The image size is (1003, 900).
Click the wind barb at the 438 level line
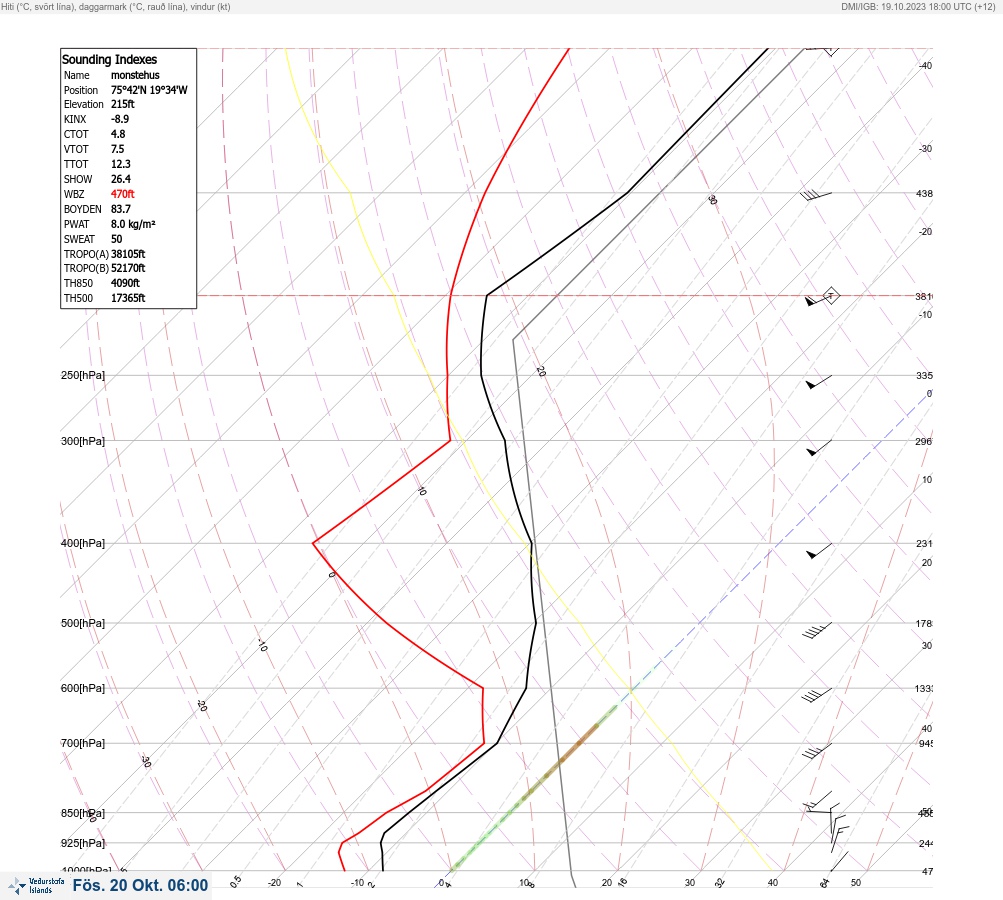(x=816, y=196)
